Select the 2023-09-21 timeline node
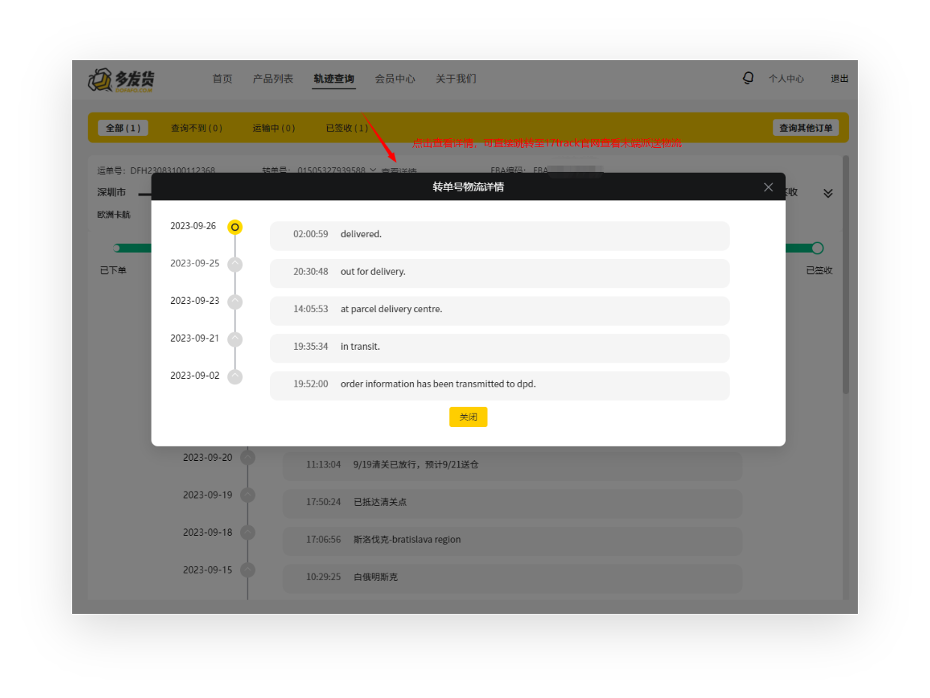 pos(235,339)
